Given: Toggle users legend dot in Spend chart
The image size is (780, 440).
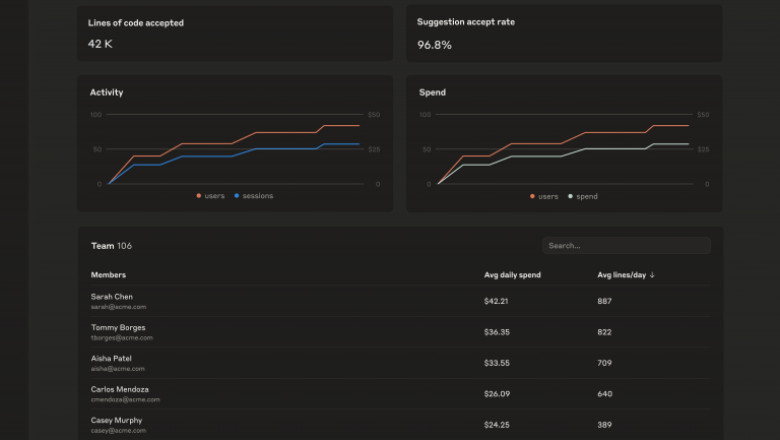Looking at the screenshot, I should coord(532,196).
